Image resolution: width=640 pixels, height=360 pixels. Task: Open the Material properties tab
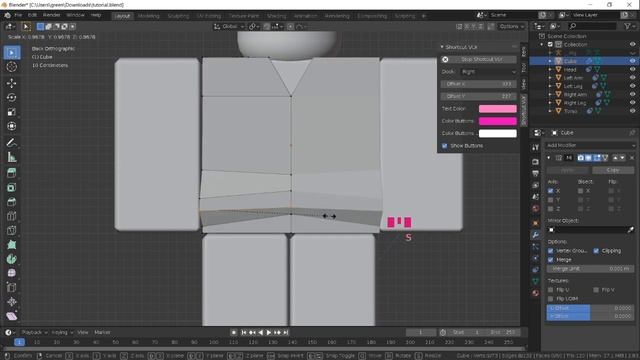[535, 293]
